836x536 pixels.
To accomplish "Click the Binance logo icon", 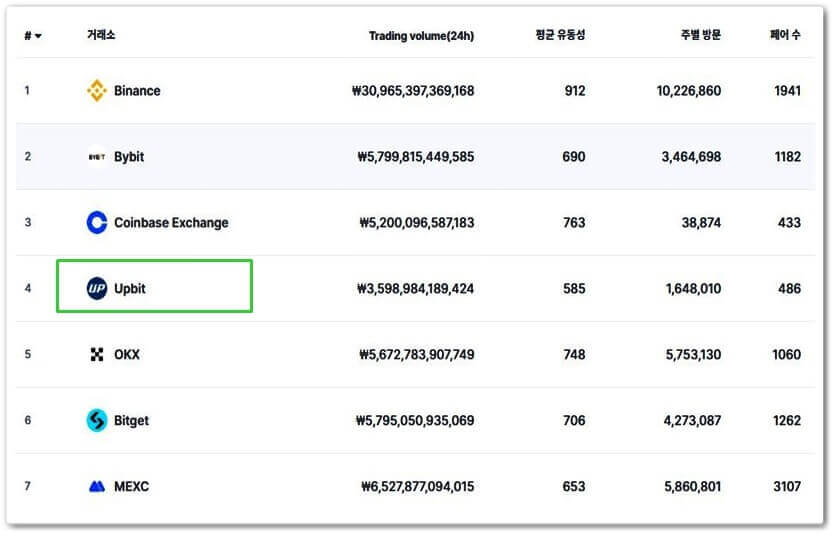I will [97, 91].
